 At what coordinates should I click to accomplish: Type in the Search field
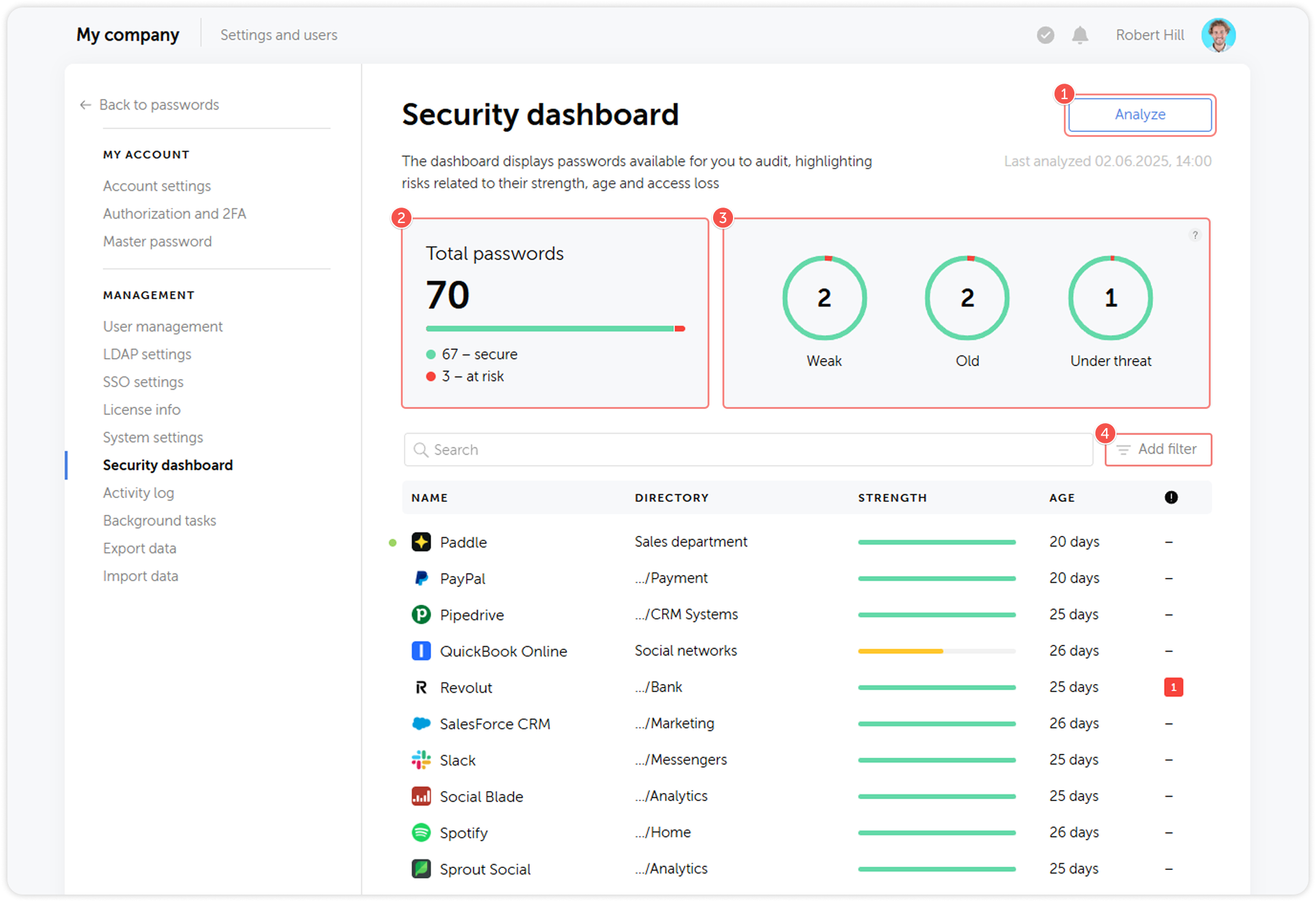748,450
